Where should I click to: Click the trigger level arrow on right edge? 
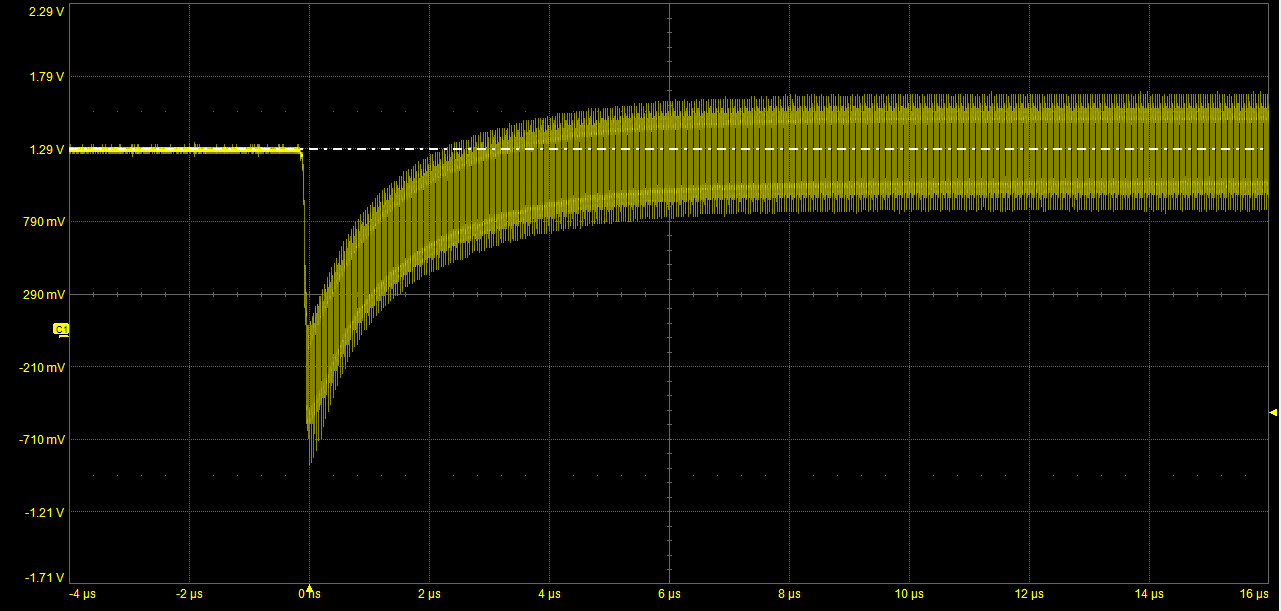pos(1273,412)
